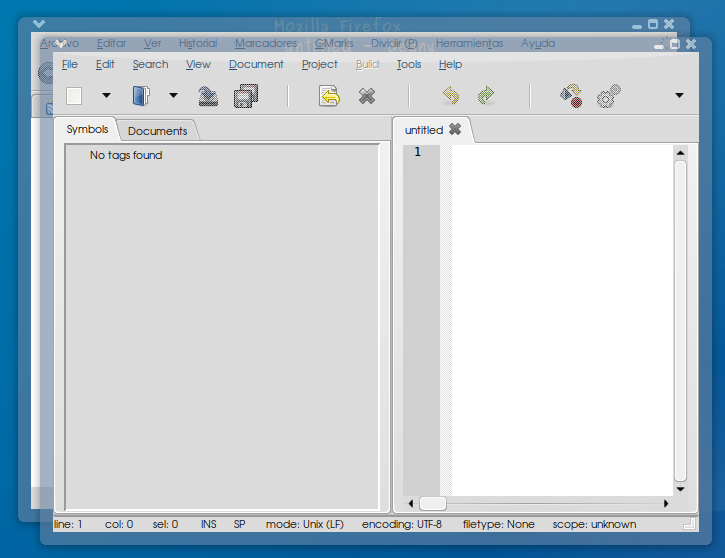Open Ayuda menu in the Firefox window
The image size is (725, 558).
point(538,43)
